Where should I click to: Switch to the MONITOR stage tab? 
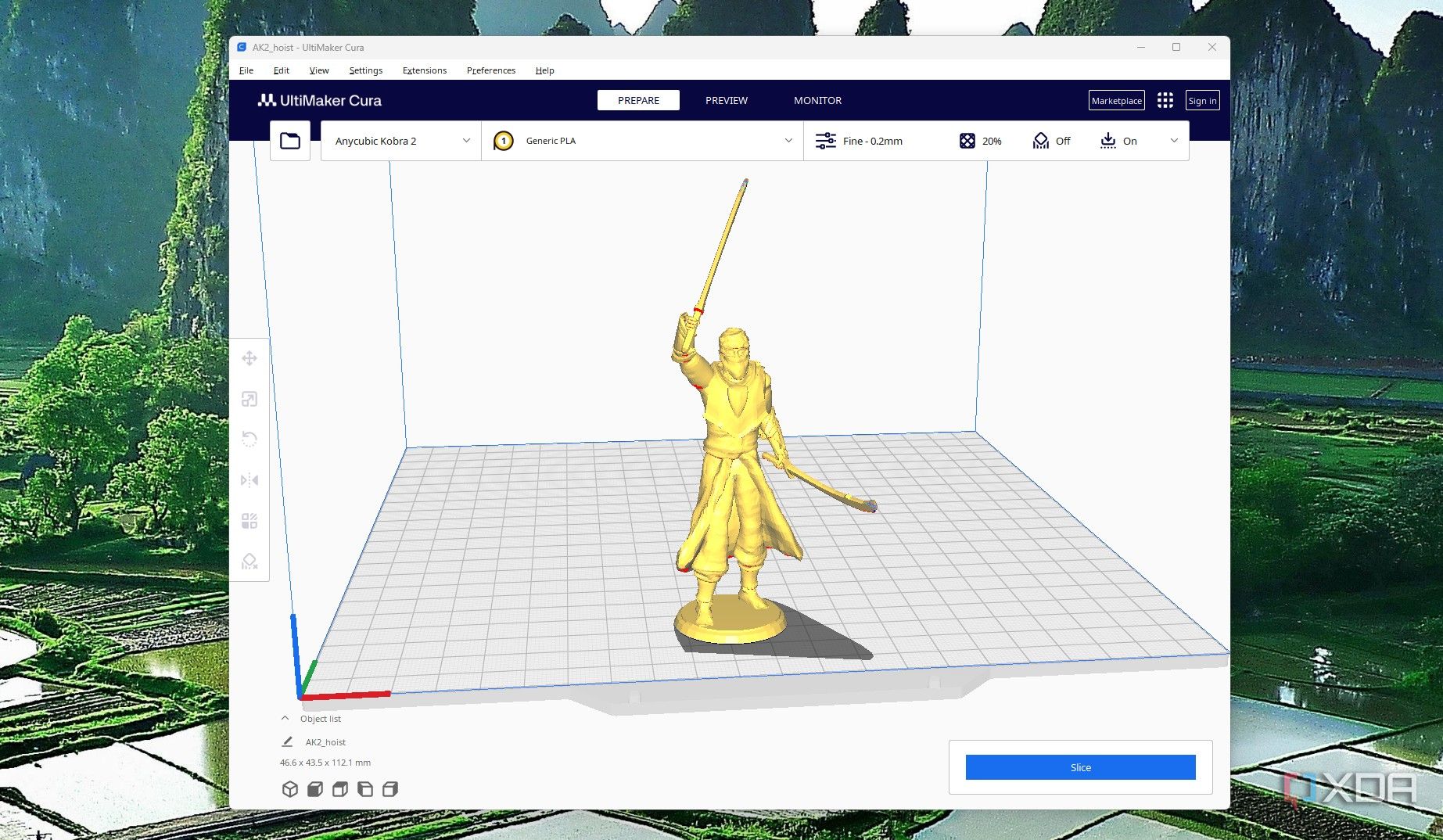tap(818, 100)
